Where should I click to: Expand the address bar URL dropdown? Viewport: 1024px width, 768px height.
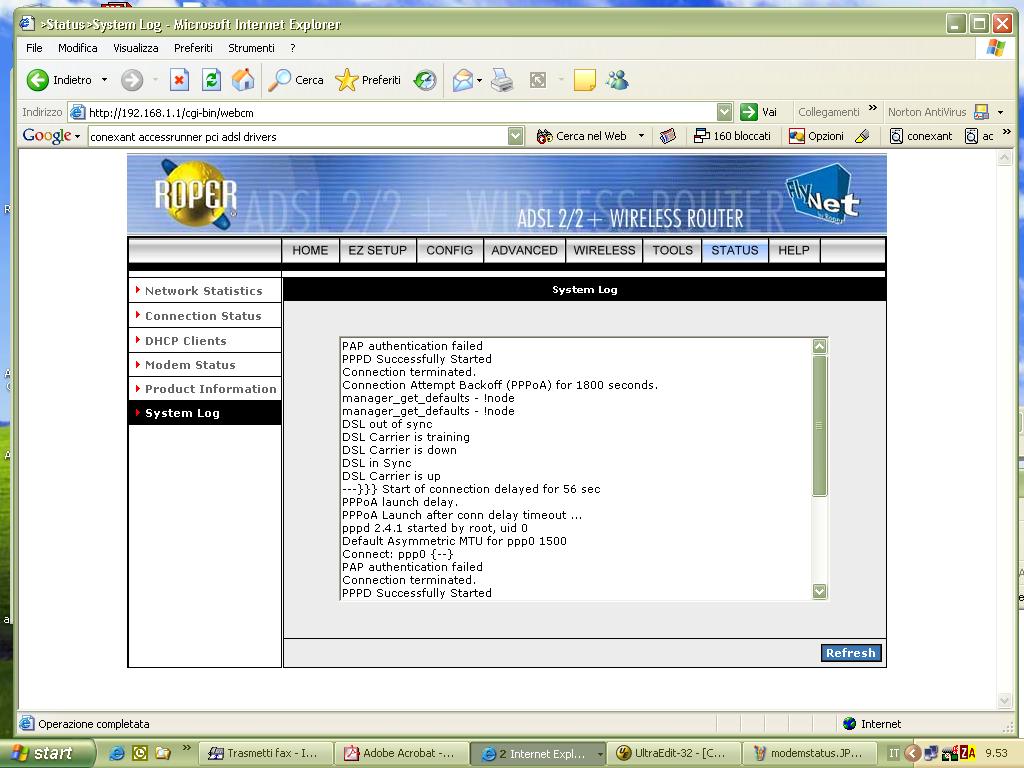725,112
